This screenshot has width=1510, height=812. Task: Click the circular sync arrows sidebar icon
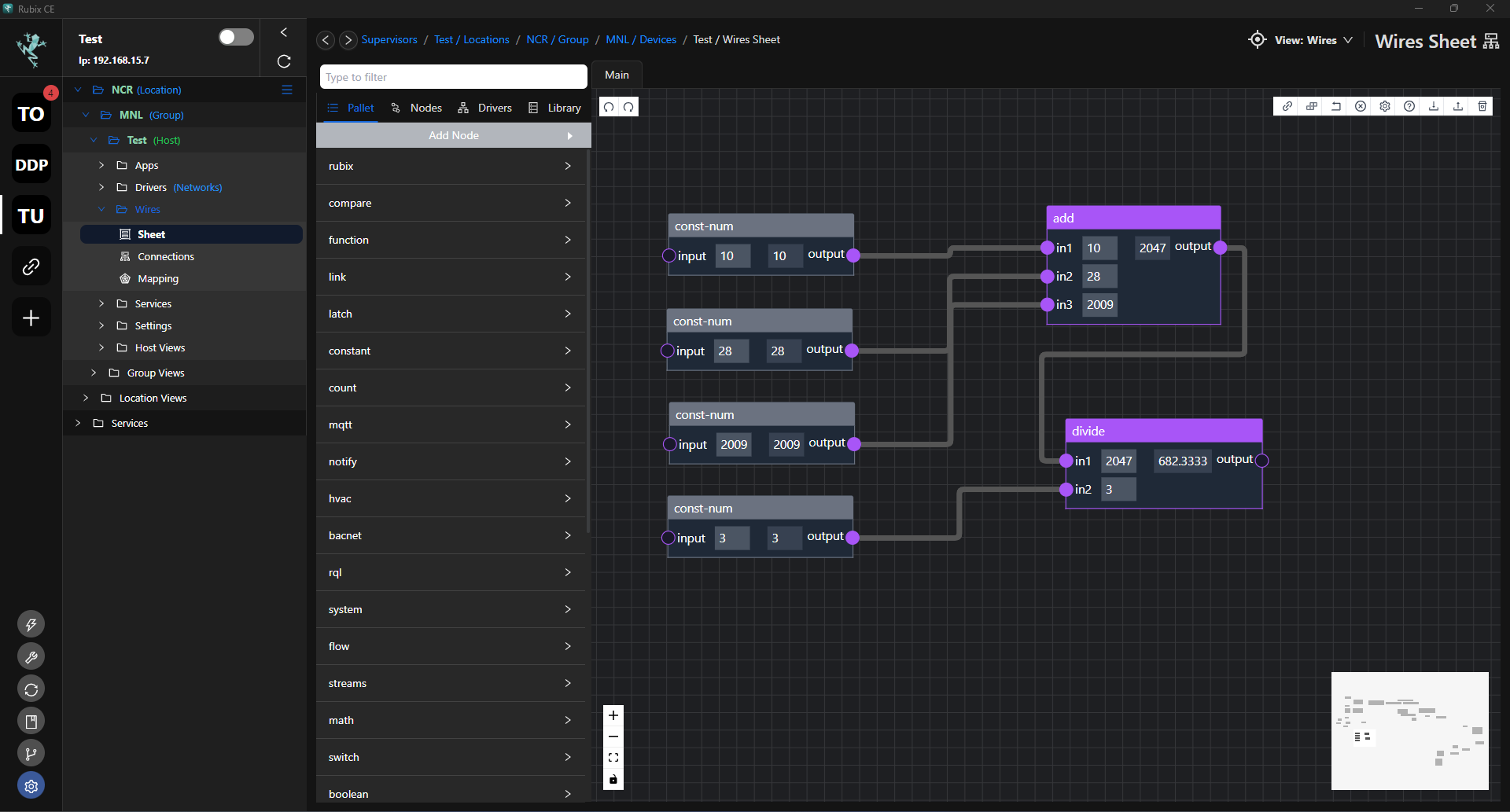(x=31, y=689)
